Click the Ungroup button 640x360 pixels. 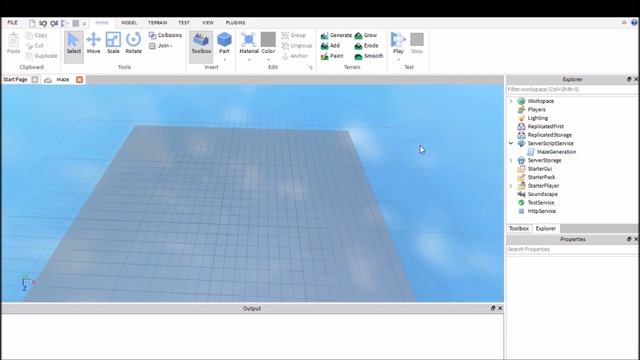tap(297, 46)
